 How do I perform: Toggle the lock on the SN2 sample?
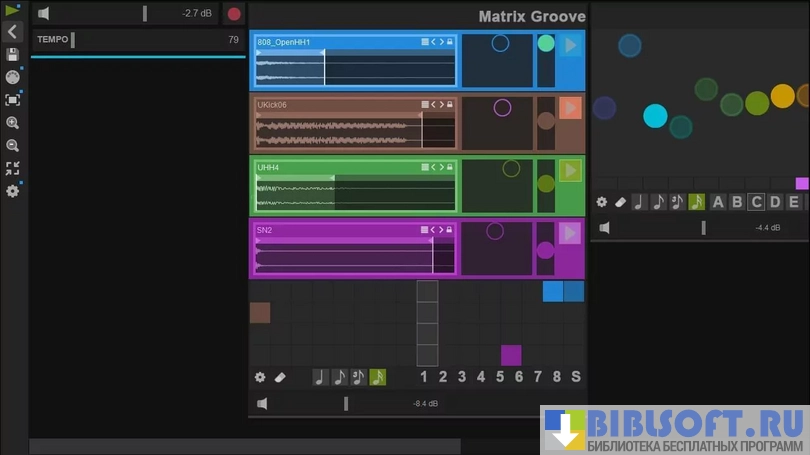tap(450, 230)
